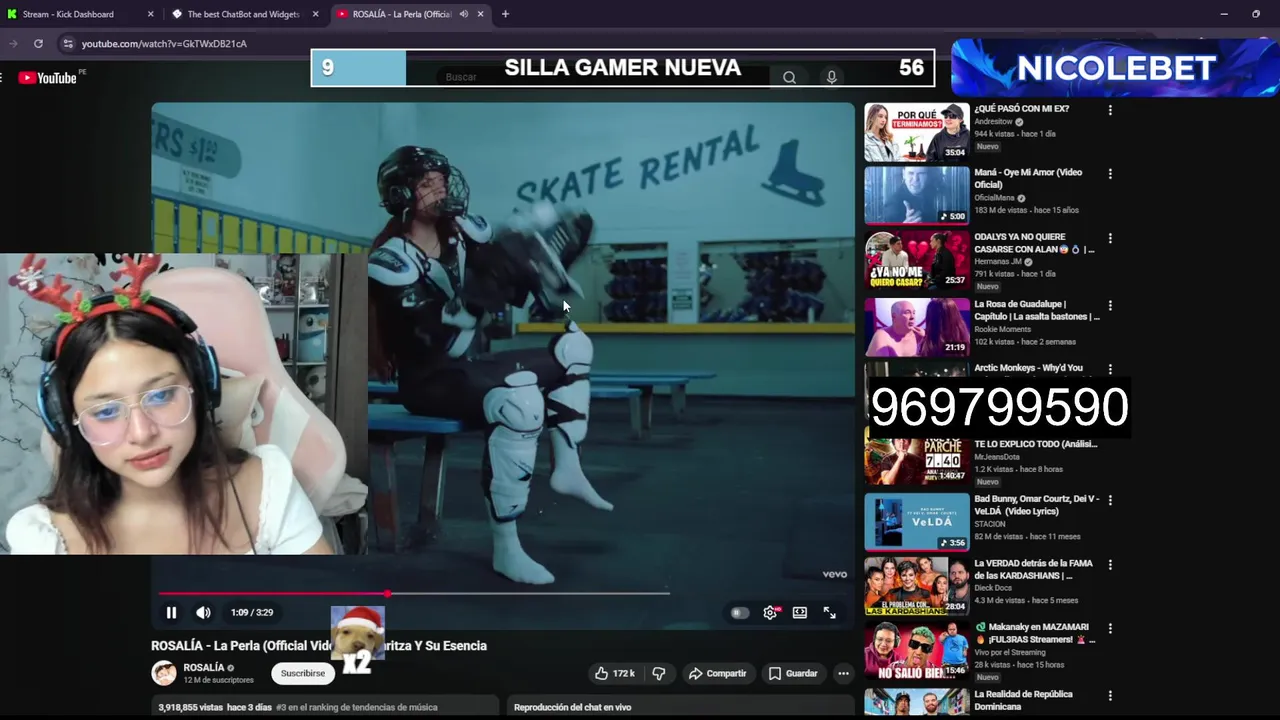Open options for La Realidad de República
The image size is (1280, 720).
tap(1110, 694)
